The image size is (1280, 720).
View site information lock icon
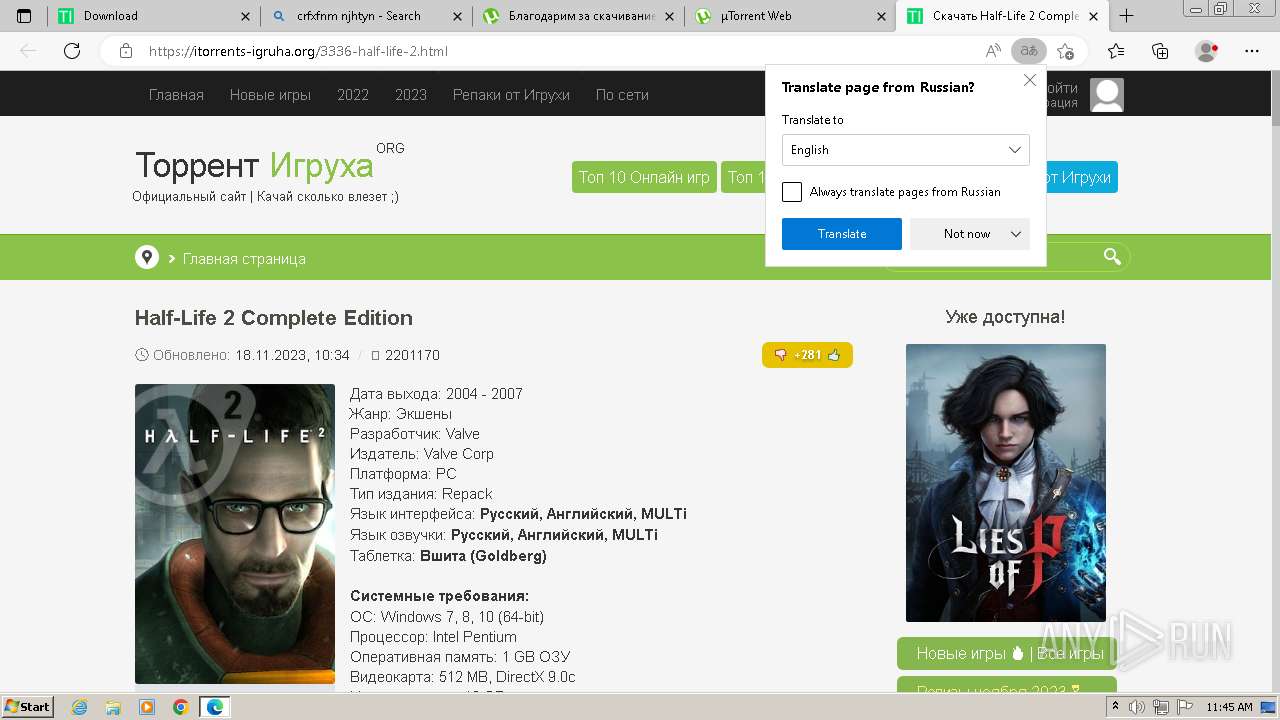pos(126,51)
